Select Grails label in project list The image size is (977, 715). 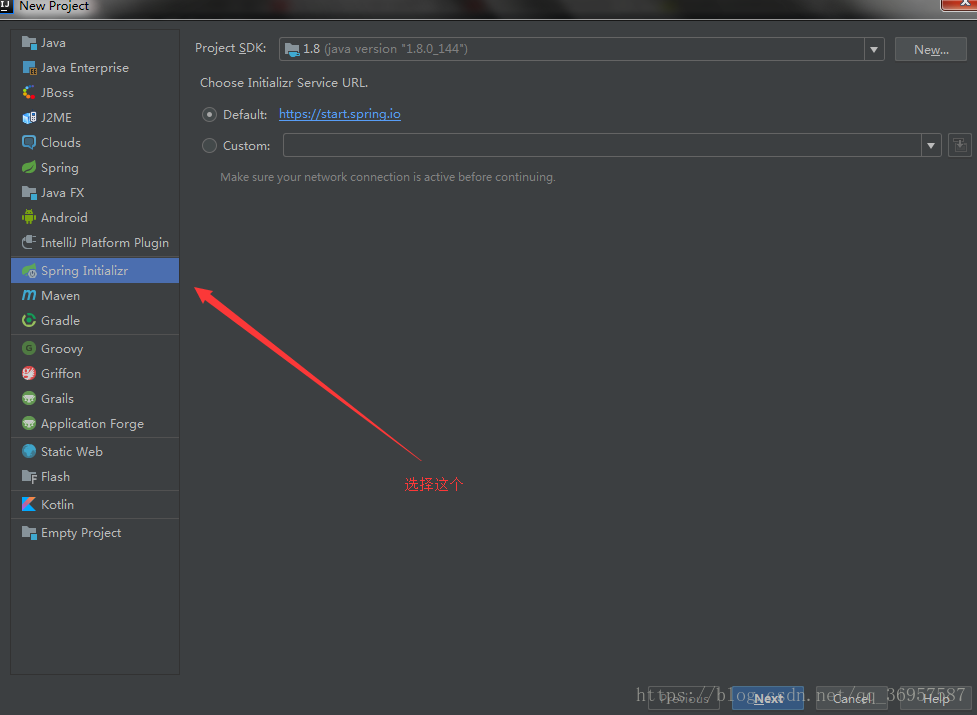[x=57, y=399]
